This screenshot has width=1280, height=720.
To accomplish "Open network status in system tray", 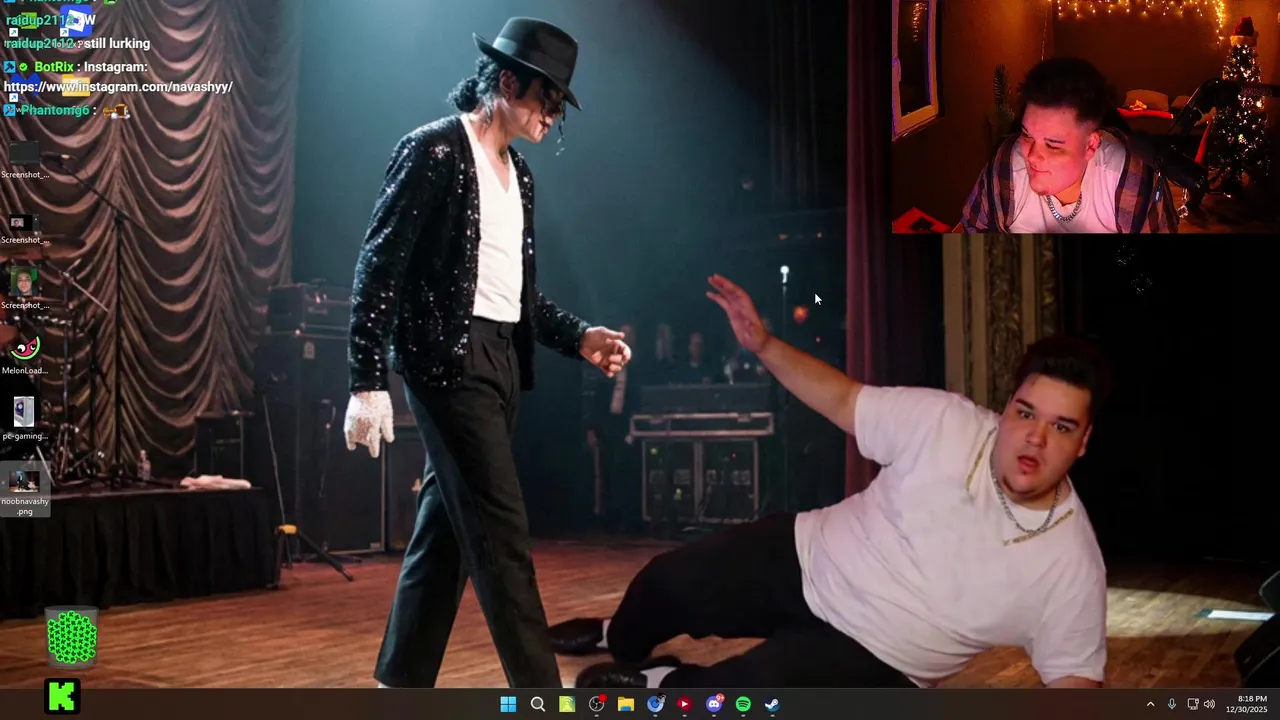I will click(1192, 704).
